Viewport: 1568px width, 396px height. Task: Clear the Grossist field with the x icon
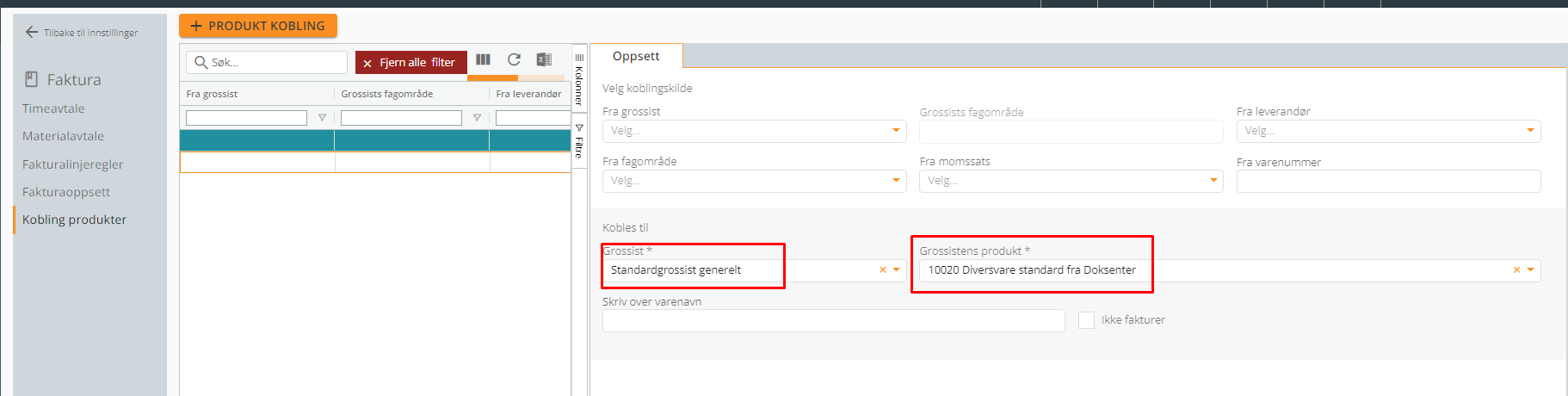(882, 270)
